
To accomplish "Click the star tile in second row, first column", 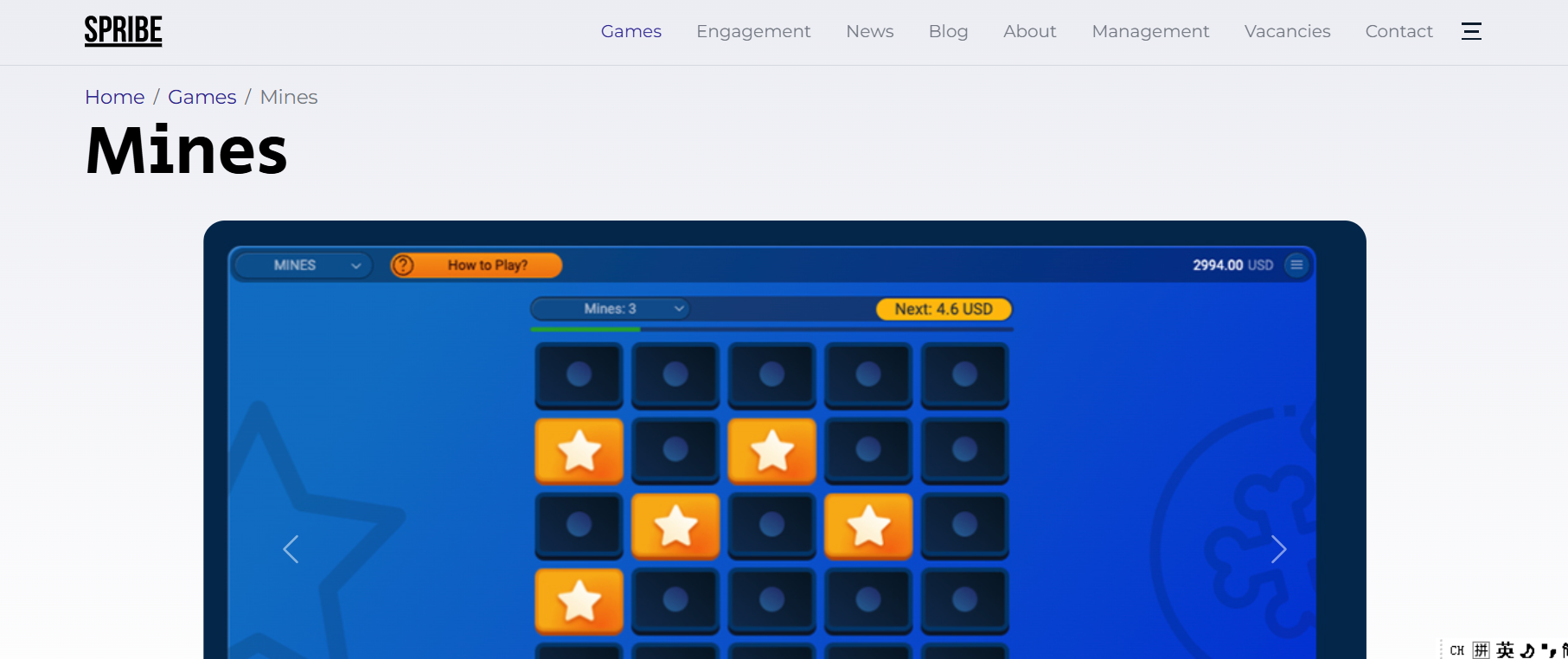I will point(579,451).
